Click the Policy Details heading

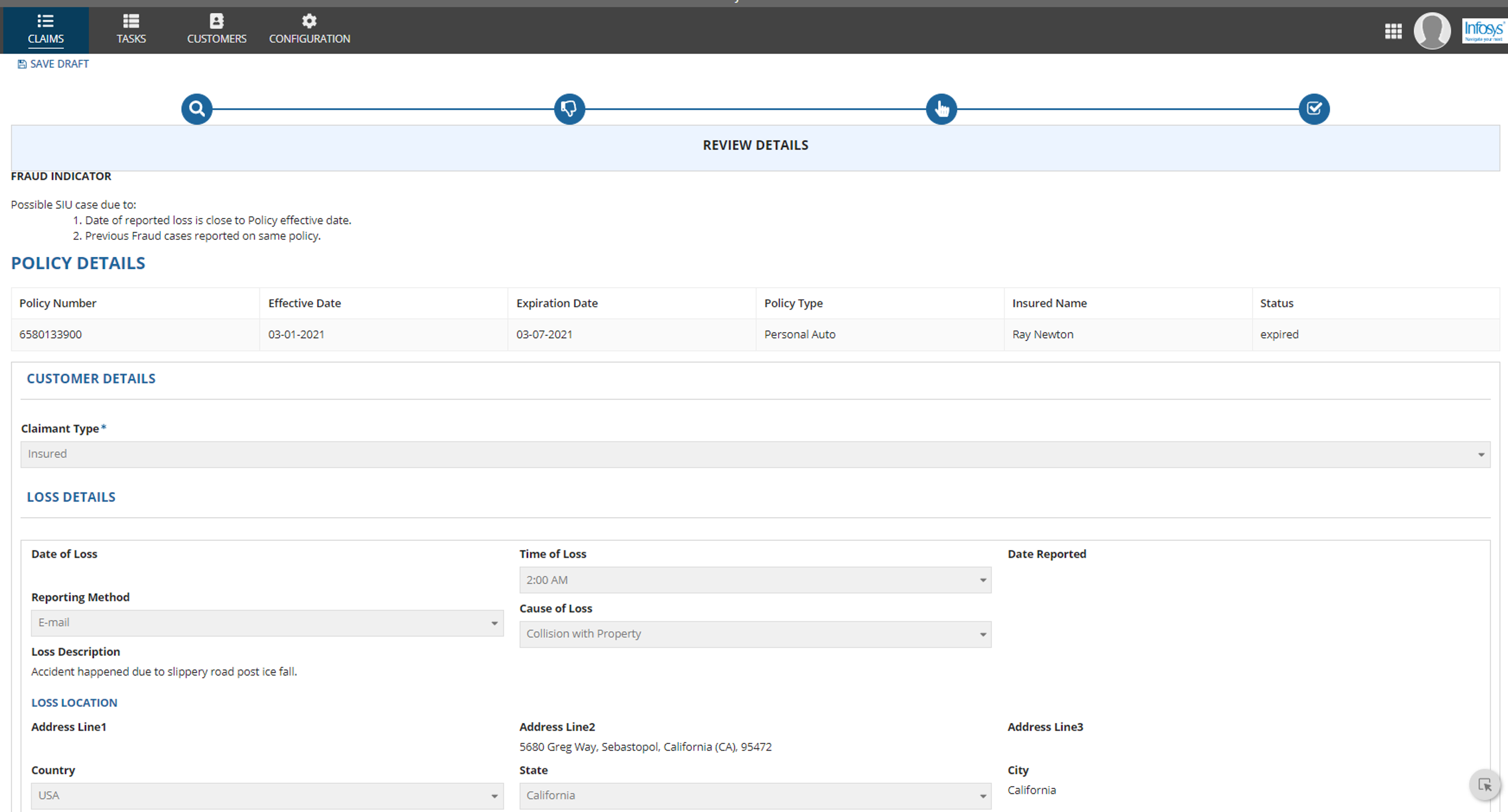(x=78, y=263)
